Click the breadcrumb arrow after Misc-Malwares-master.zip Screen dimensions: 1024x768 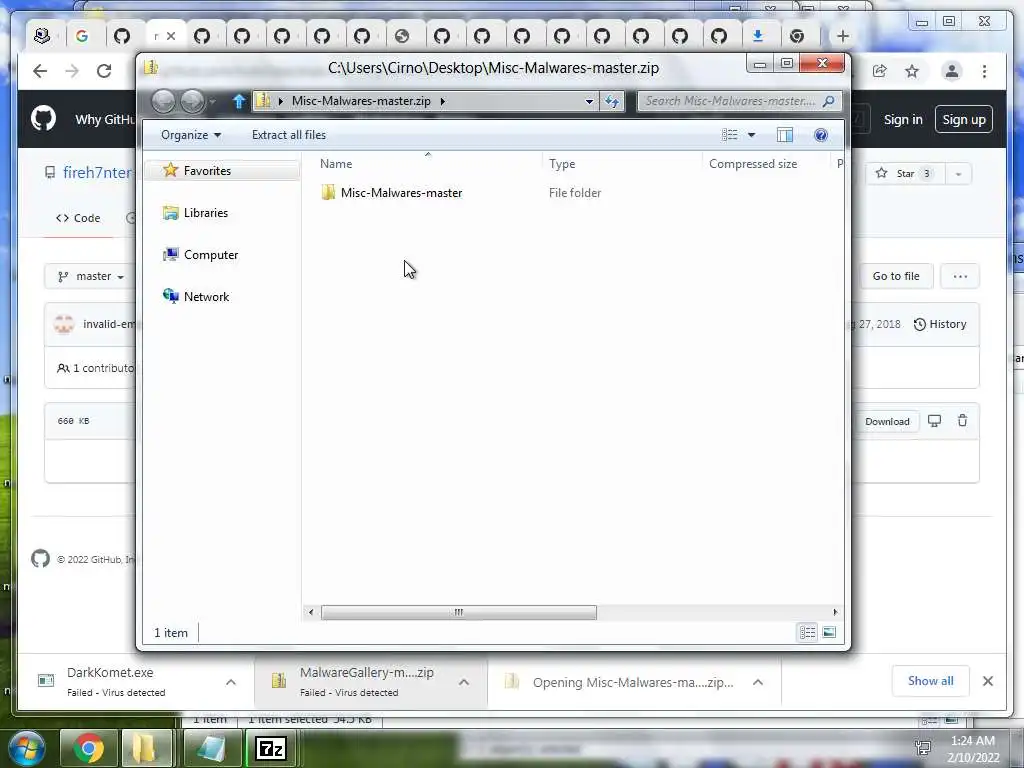tap(443, 101)
